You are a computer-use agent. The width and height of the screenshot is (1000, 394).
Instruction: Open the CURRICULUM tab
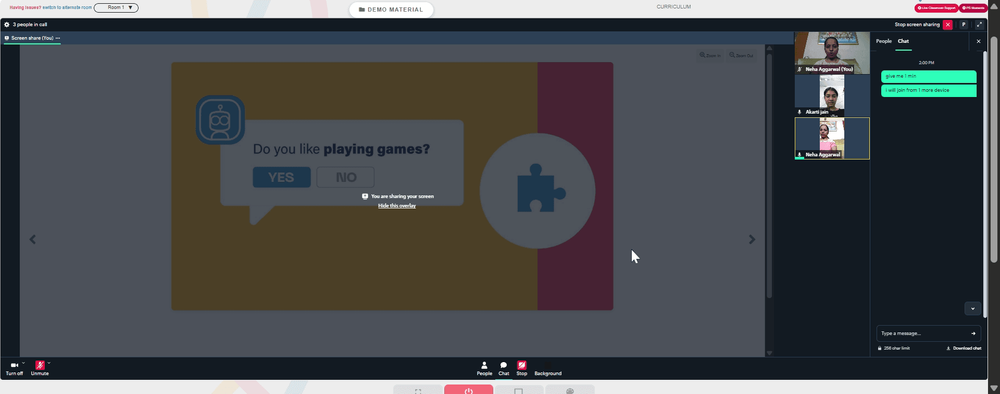(x=673, y=7)
